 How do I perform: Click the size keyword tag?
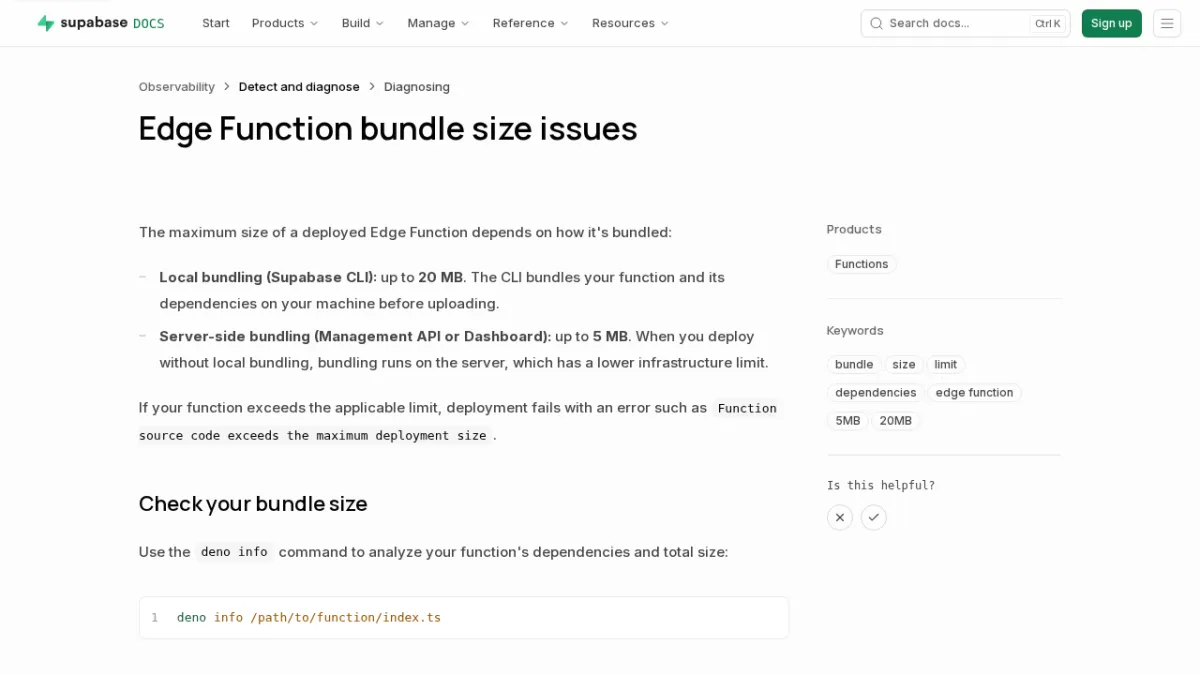pos(904,365)
